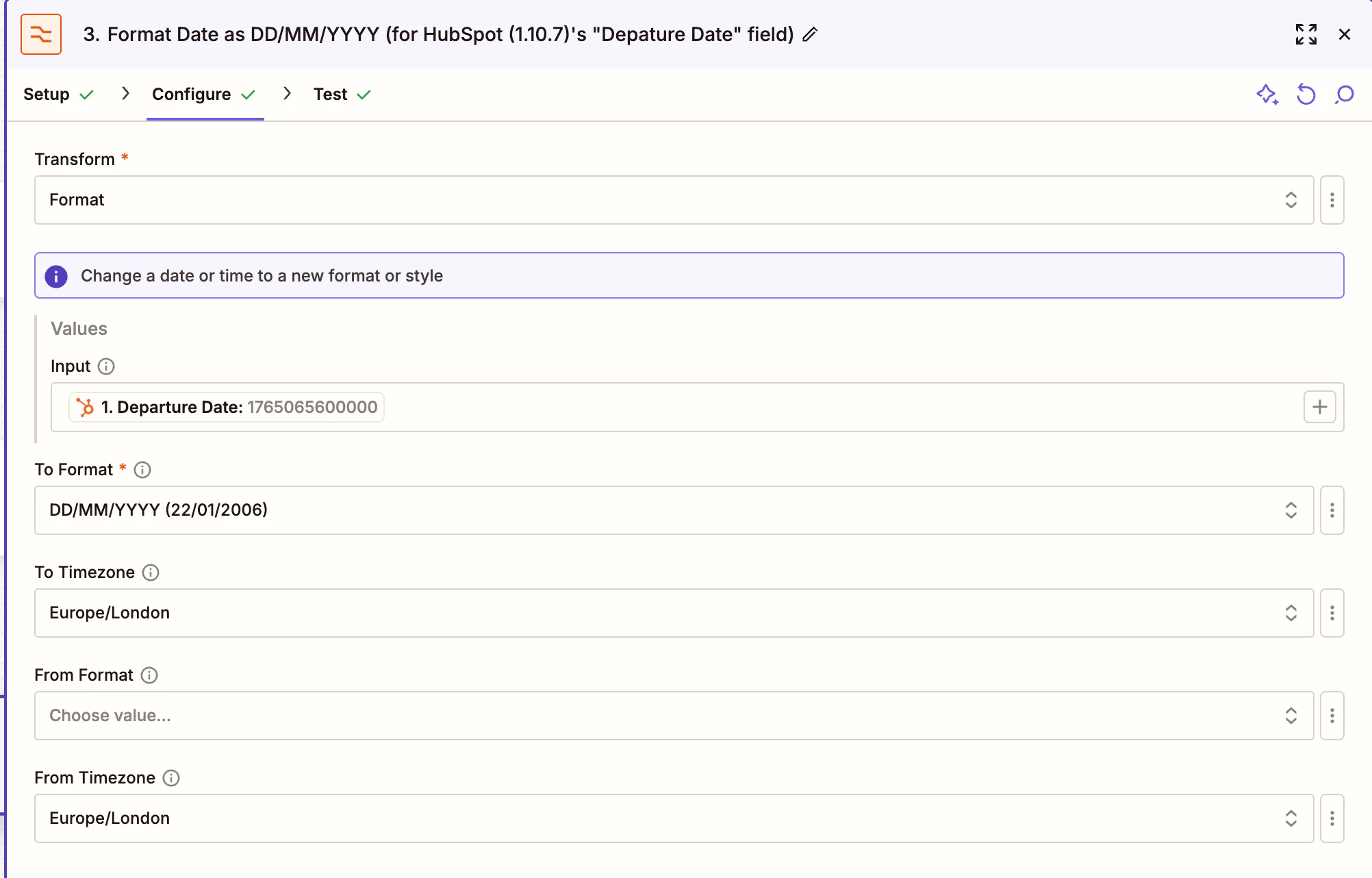The image size is (1372, 878).
Task: Close the step editor panel
Action: pyautogui.click(x=1345, y=34)
